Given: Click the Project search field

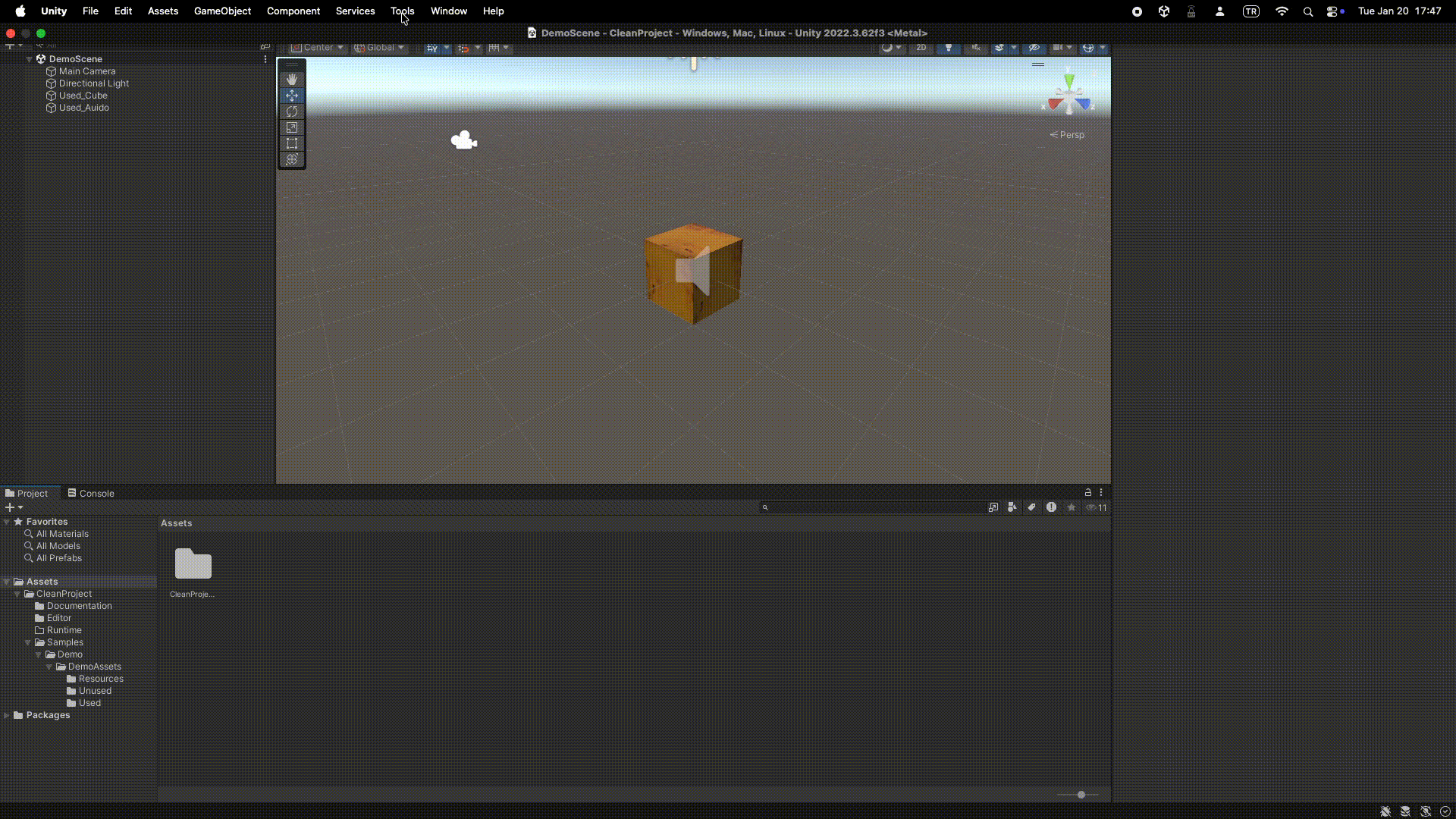Looking at the screenshot, I should click(872, 507).
